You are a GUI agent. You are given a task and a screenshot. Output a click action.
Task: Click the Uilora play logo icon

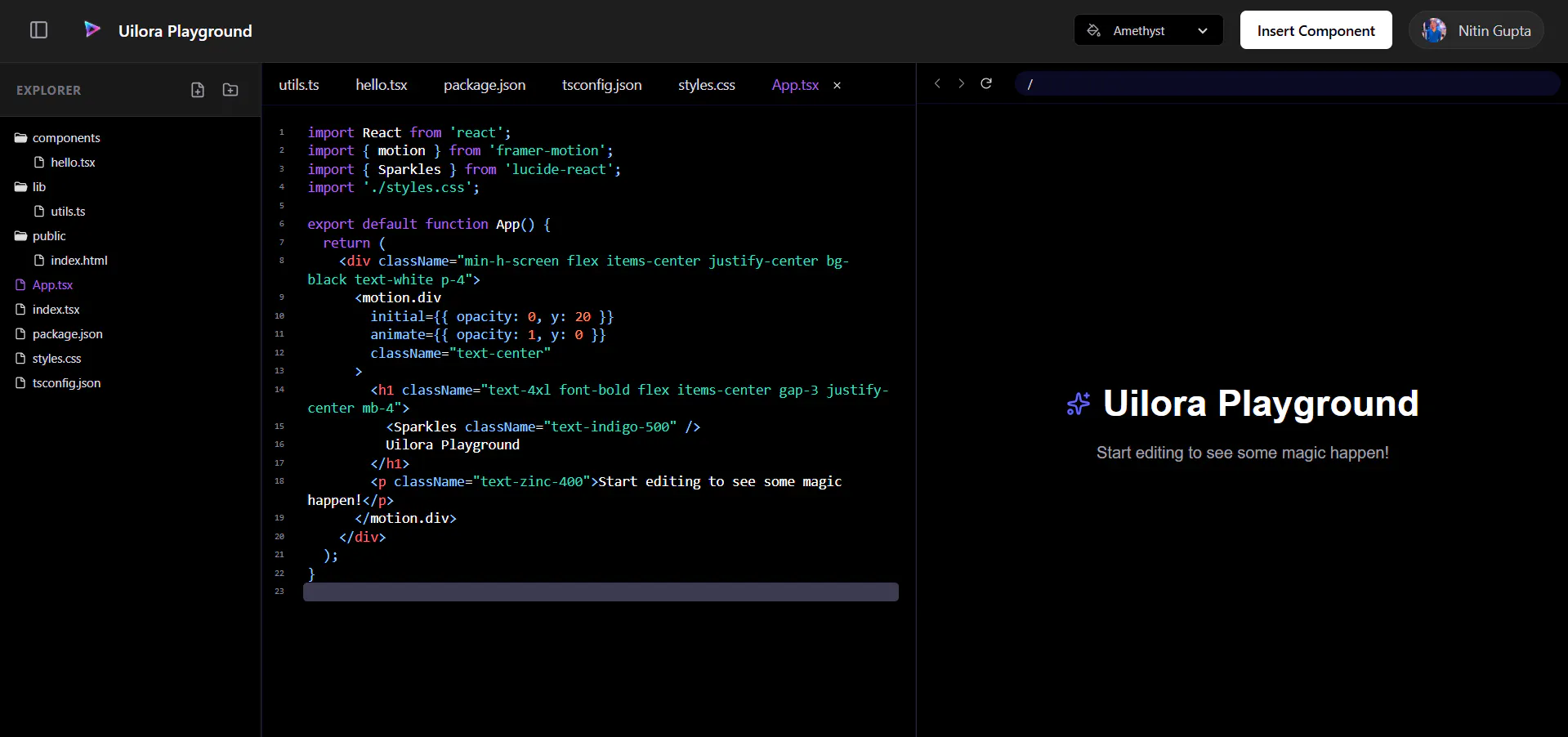tap(92, 30)
